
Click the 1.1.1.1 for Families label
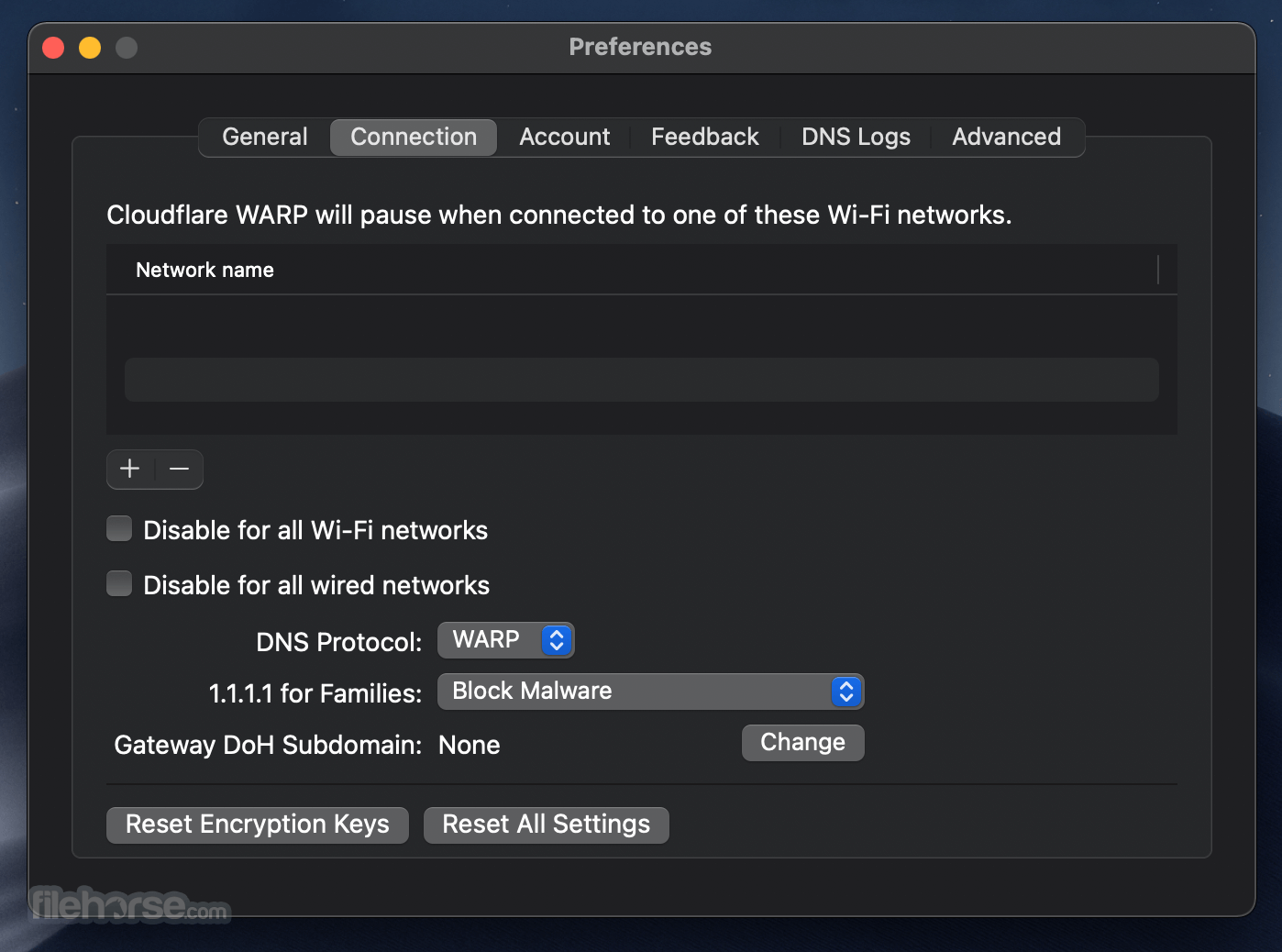pos(315,693)
